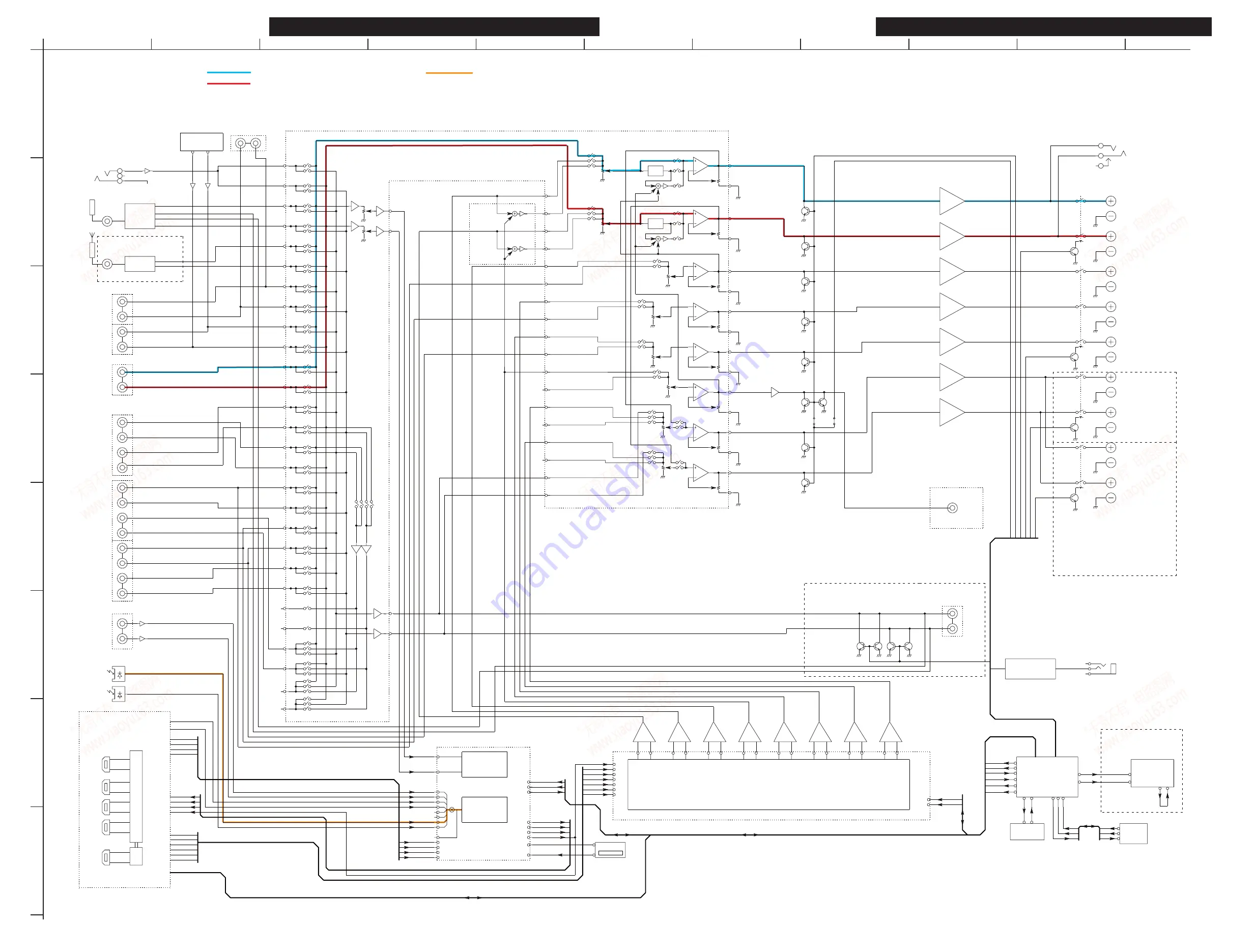Select the right black title bar
This screenshot has width=1255, height=952.
1043,26
